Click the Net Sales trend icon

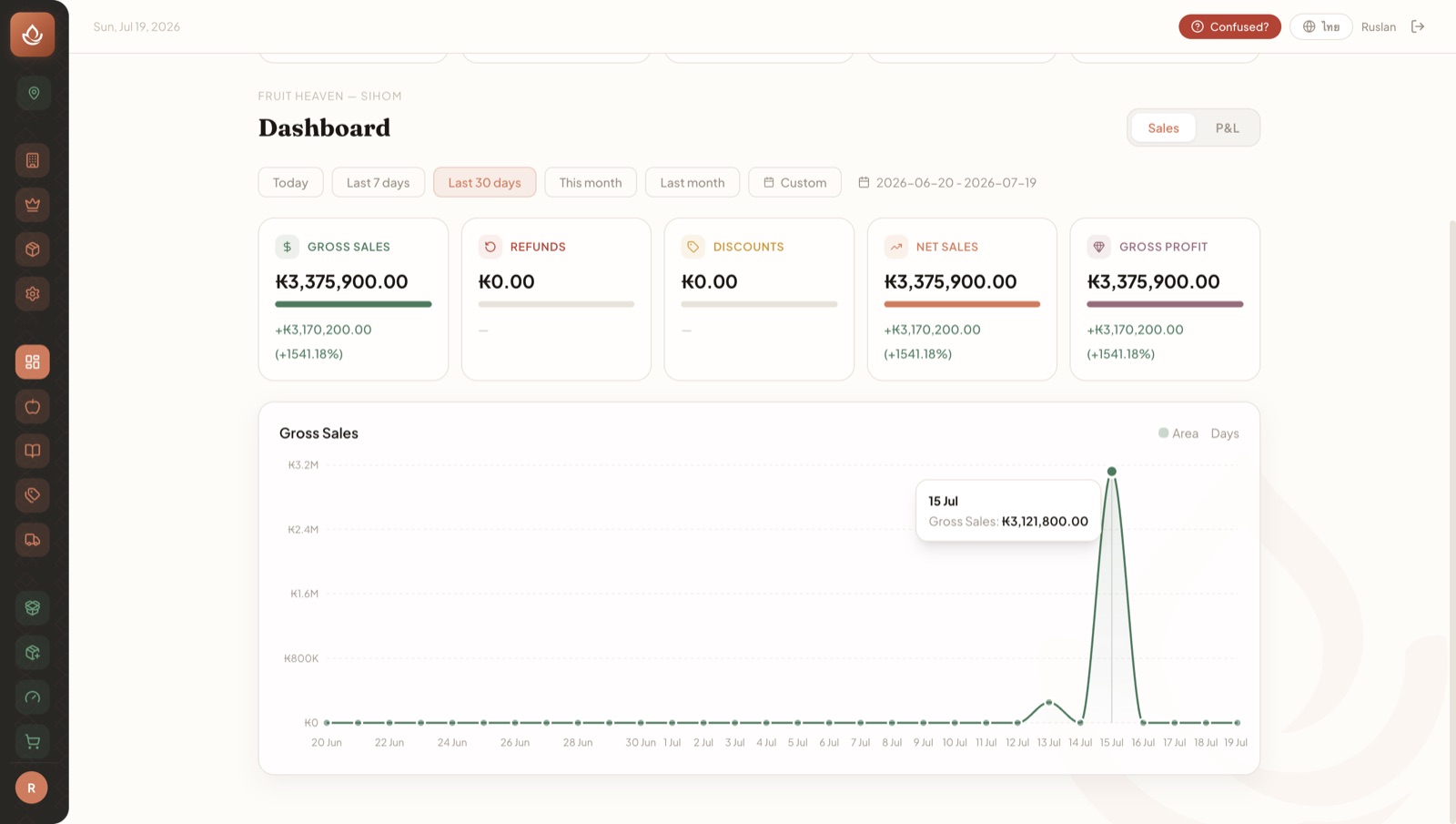coord(895,247)
